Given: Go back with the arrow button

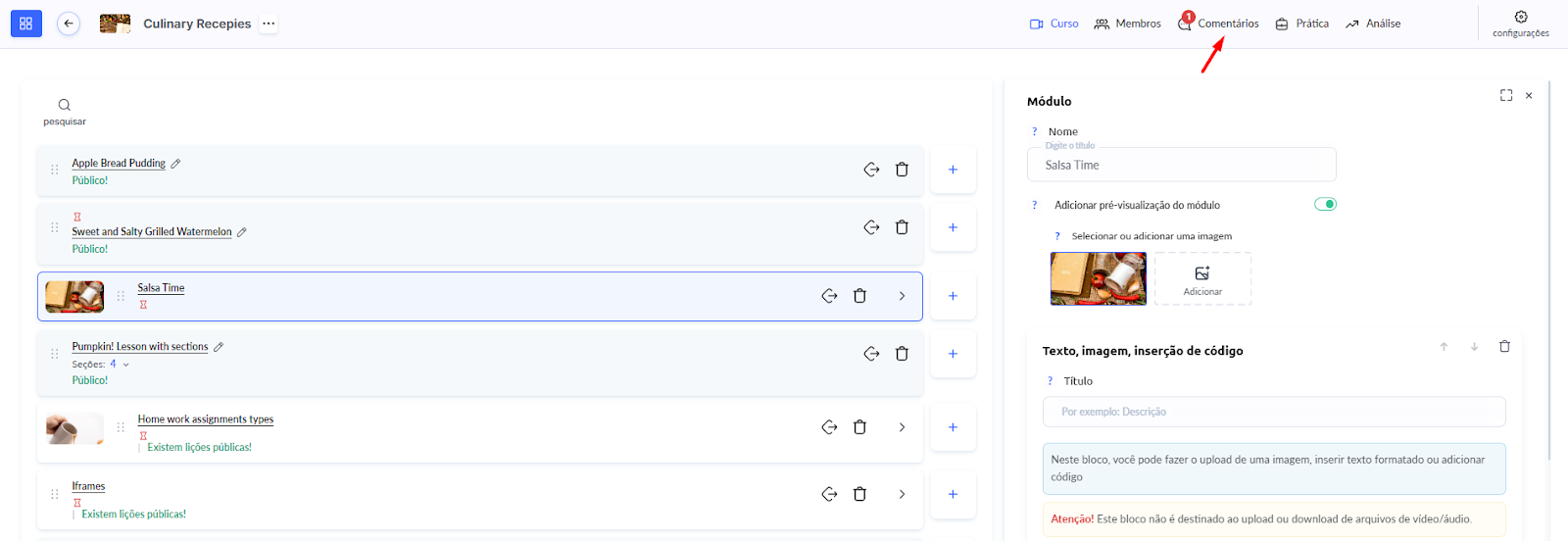Looking at the screenshot, I should tap(69, 24).
